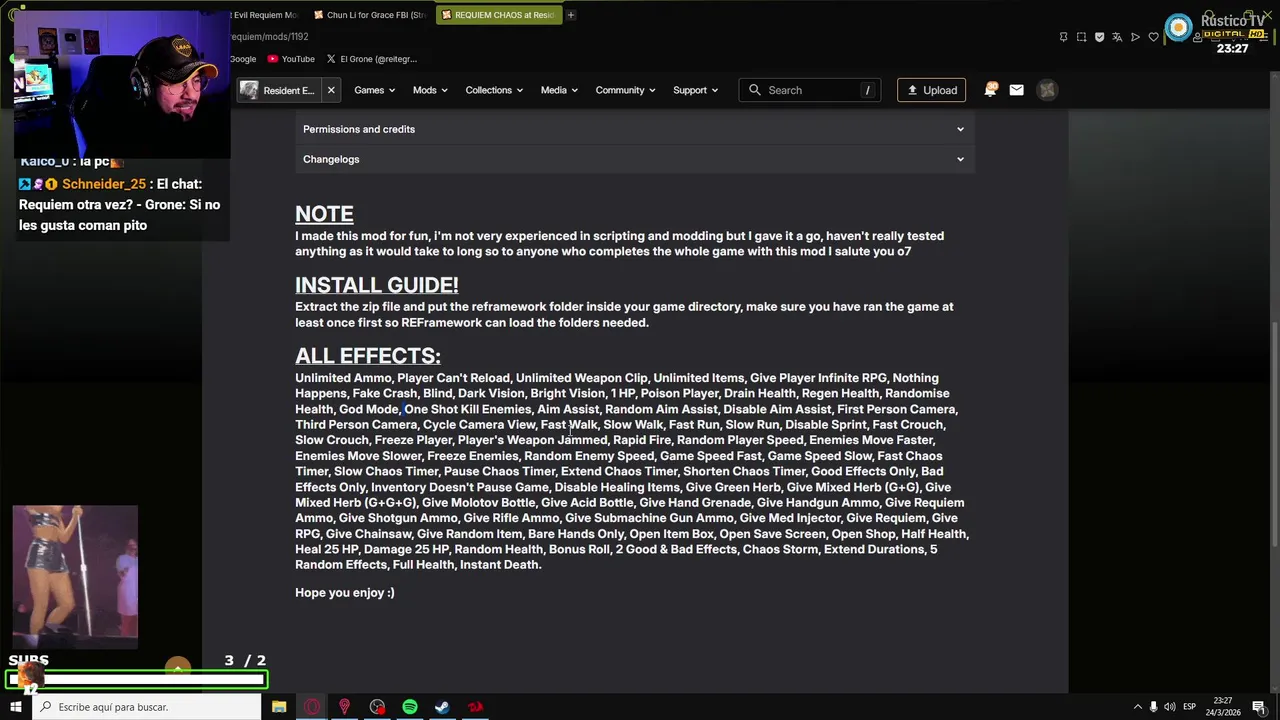This screenshot has width=1280, height=720.
Task: Open OBS Studio from the taskbar
Action: click(377, 707)
